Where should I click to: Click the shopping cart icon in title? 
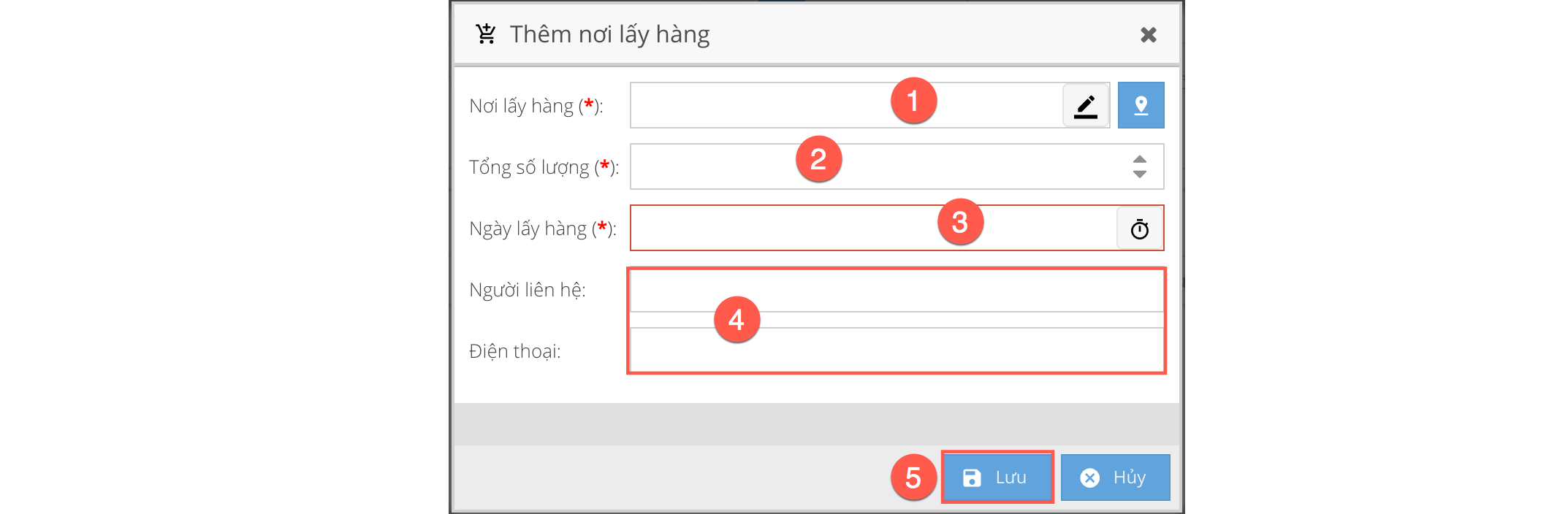point(486,34)
